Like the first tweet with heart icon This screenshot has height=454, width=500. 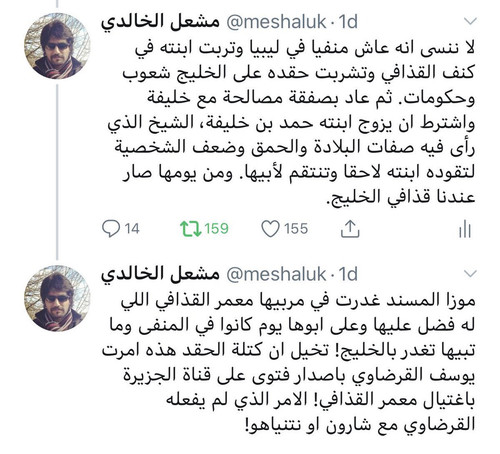(x=270, y=229)
